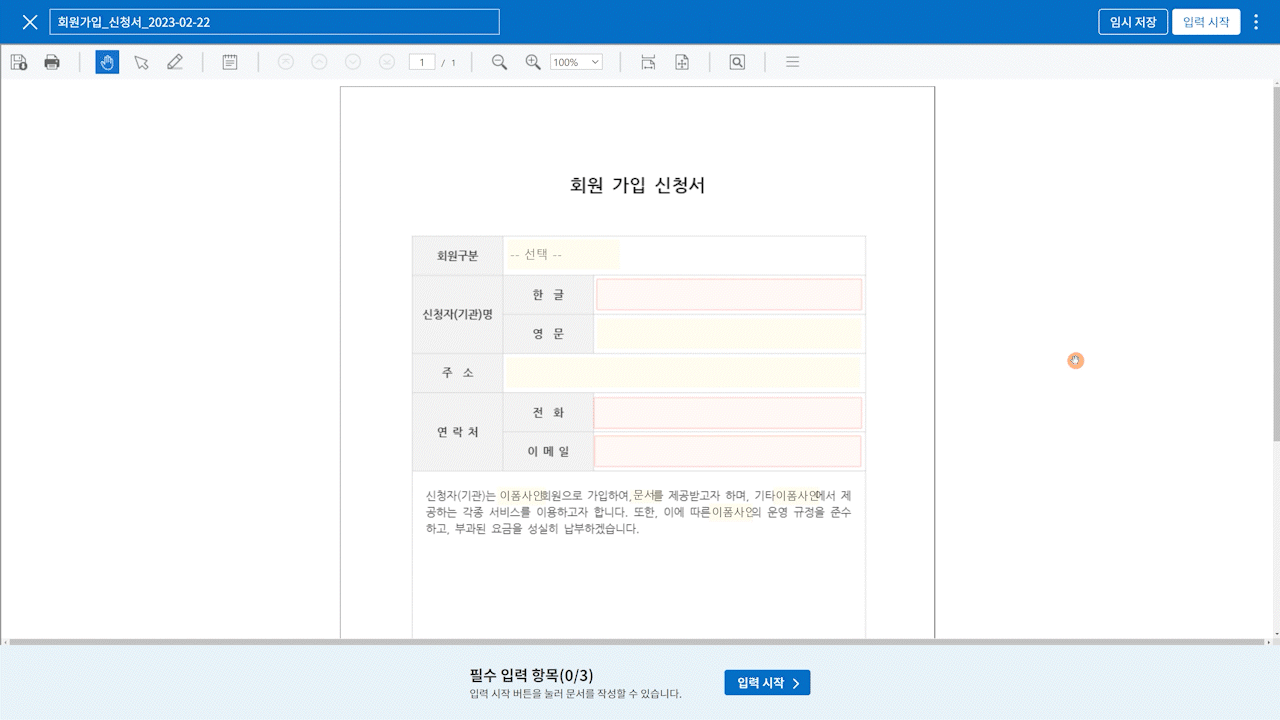Click the print icon
The image size is (1280, 720).
[x=52, y=62]
